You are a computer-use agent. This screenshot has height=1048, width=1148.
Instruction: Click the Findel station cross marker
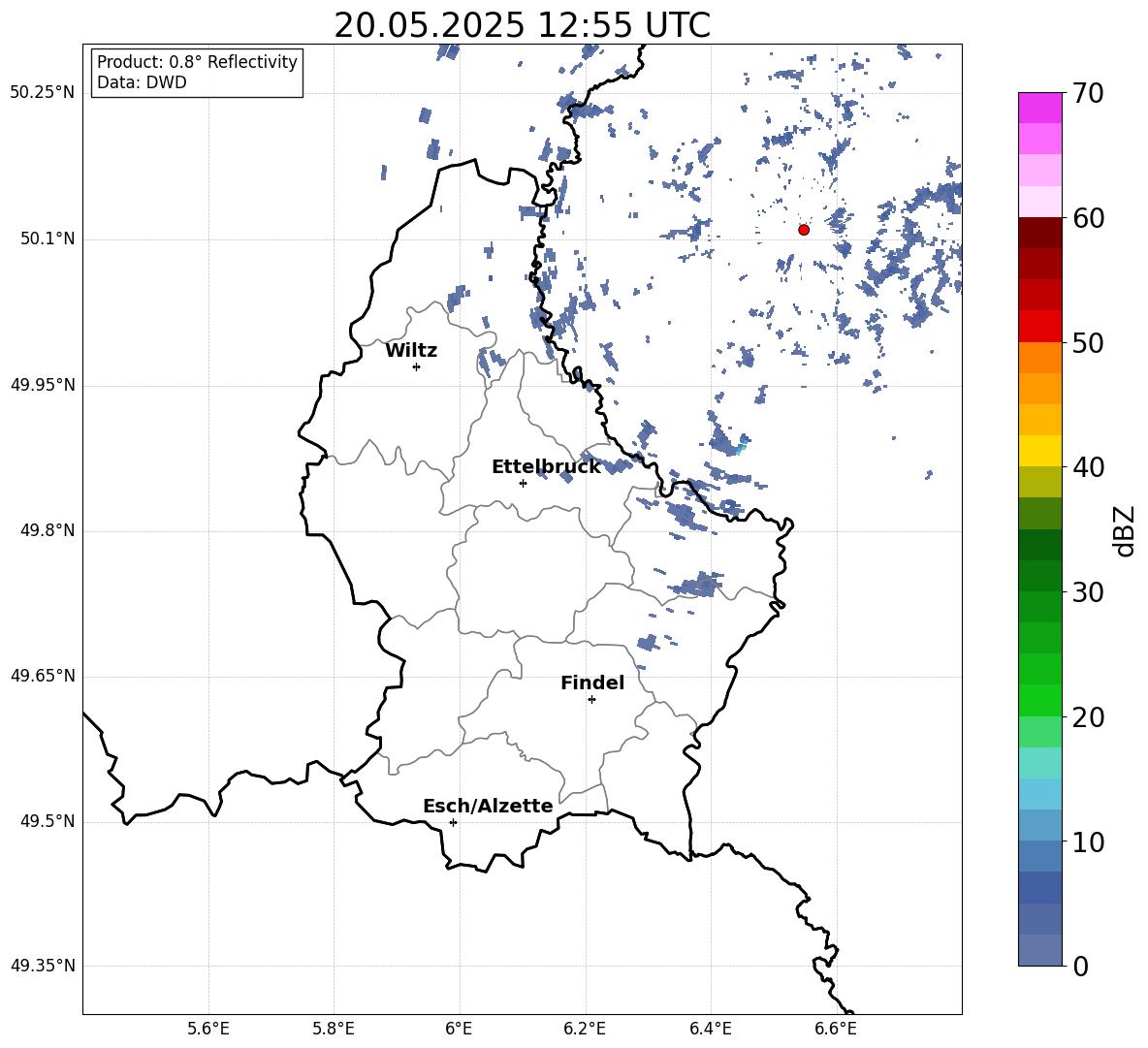point(591,700)
